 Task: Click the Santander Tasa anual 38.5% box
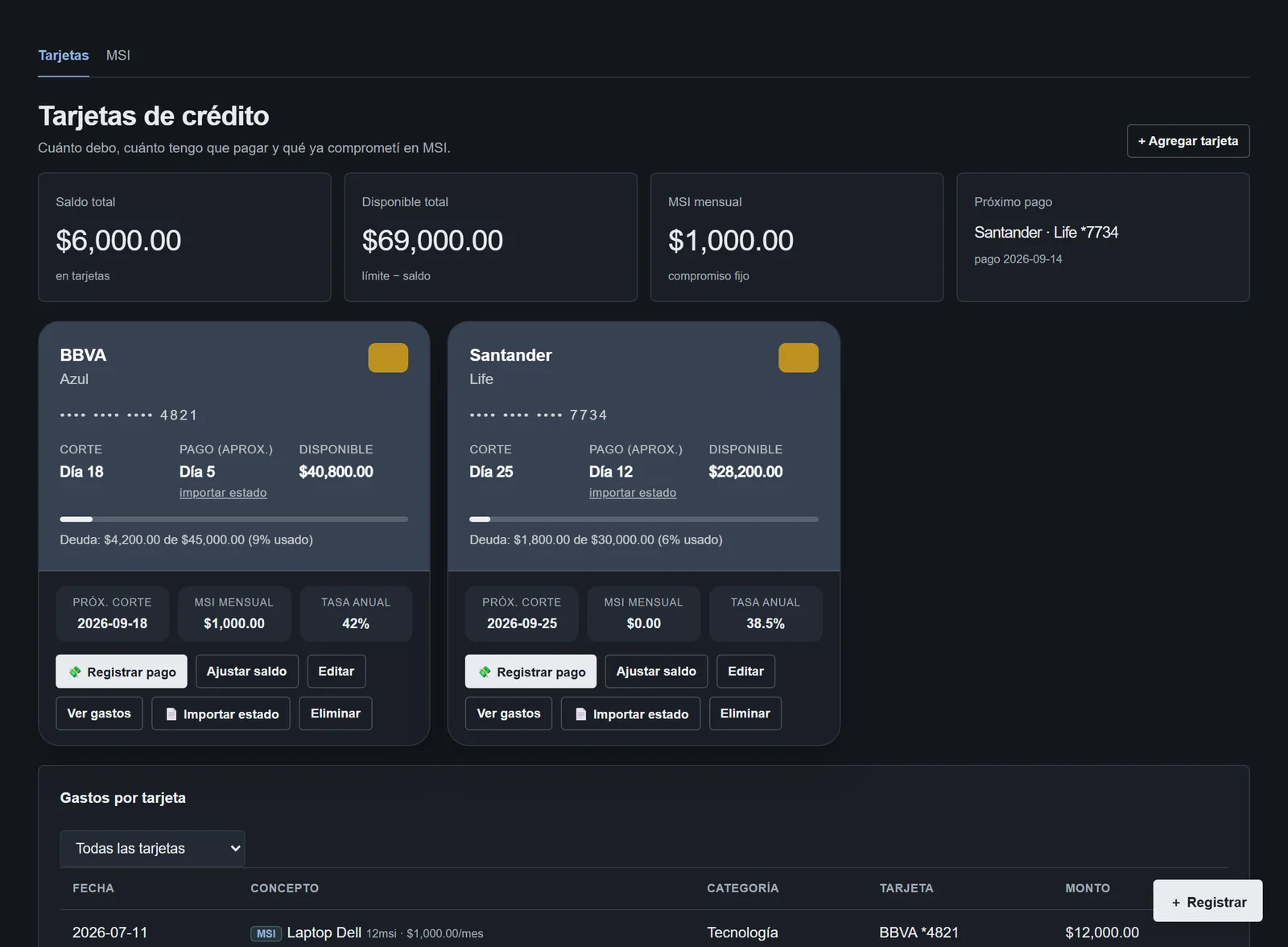pos(766,614)
